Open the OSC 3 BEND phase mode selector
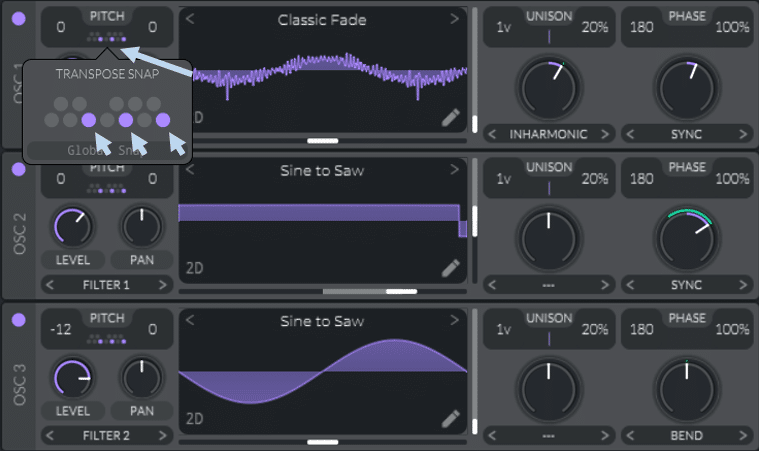The height and width of the screenshot is (451, 759). click(x=686, y=436)
